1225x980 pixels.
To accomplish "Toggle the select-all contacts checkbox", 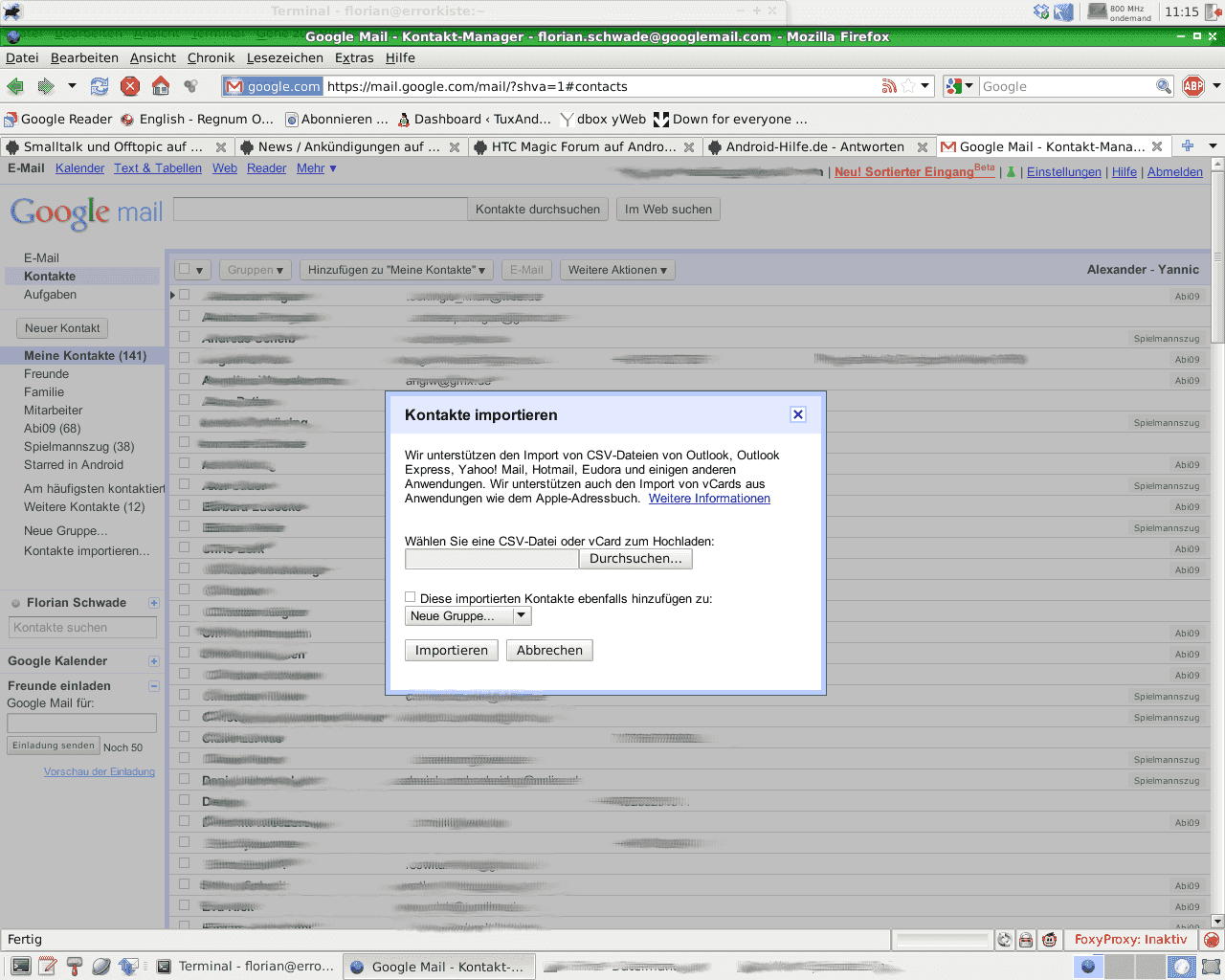I will tap(185, 270).
